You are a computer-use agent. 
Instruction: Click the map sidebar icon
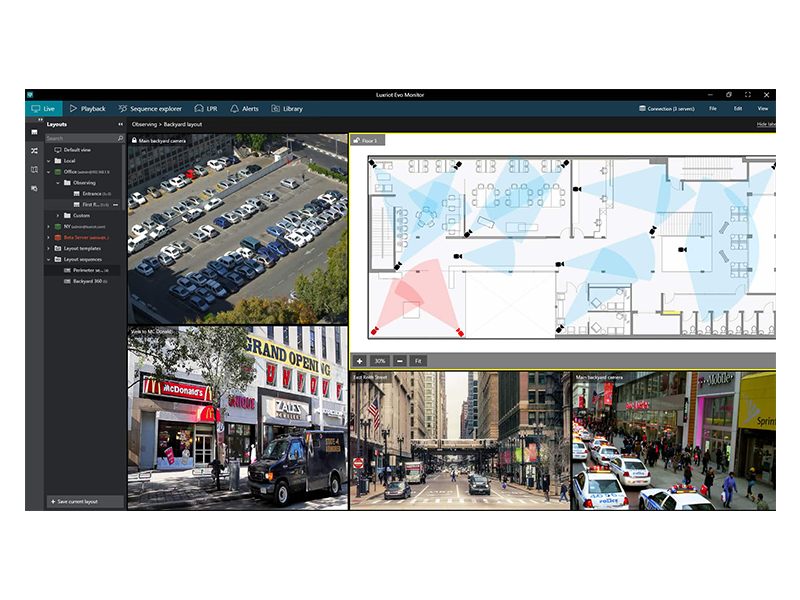pos(34,169)
